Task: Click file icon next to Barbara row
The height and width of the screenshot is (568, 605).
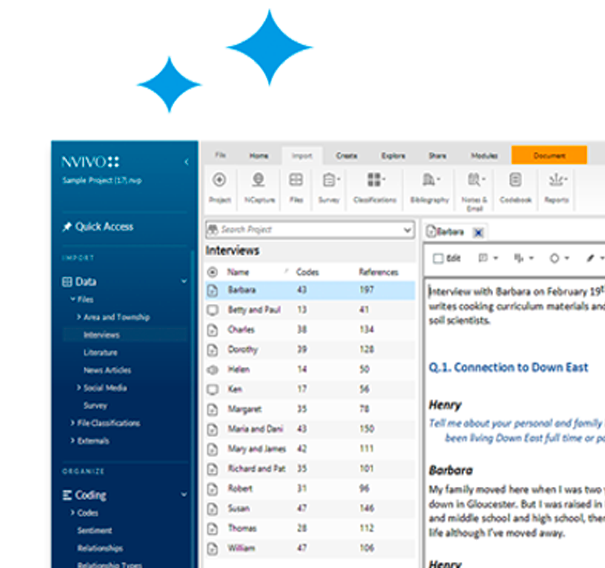Action: (213, 290)
